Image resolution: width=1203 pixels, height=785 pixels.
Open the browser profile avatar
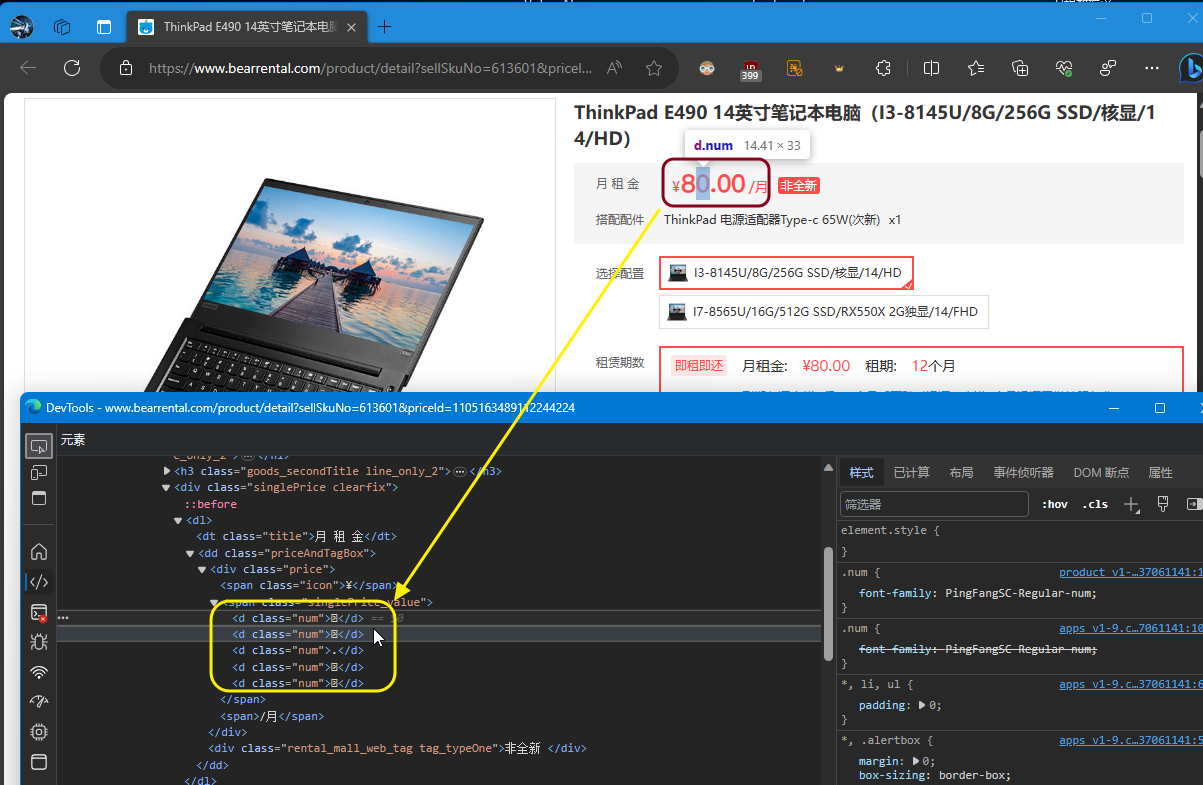[21, 27]
